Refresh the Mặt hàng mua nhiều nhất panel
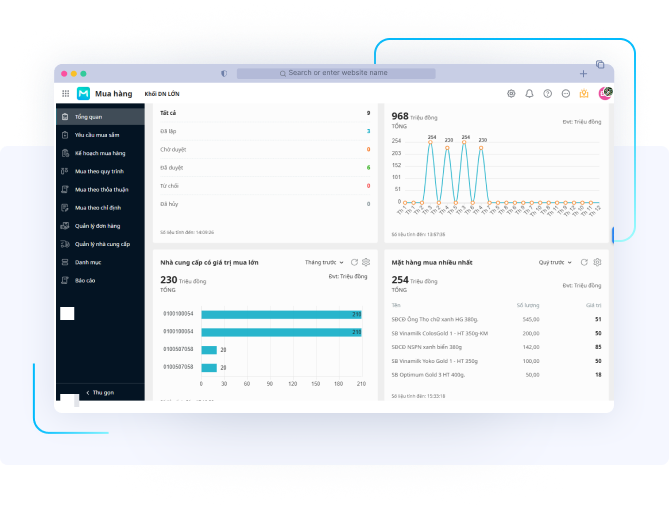 [x=584, y=262]
